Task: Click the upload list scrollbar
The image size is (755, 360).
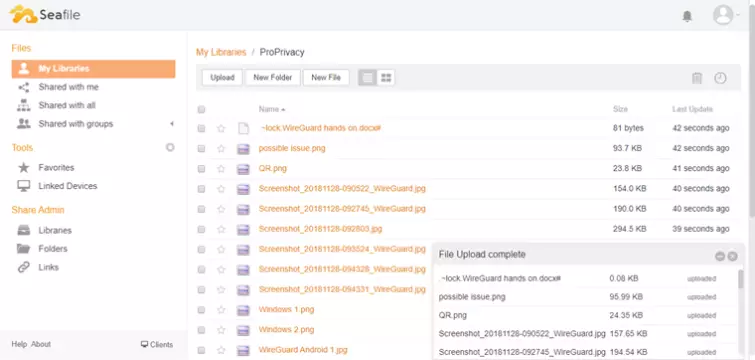Action: [x=740, y=279]
